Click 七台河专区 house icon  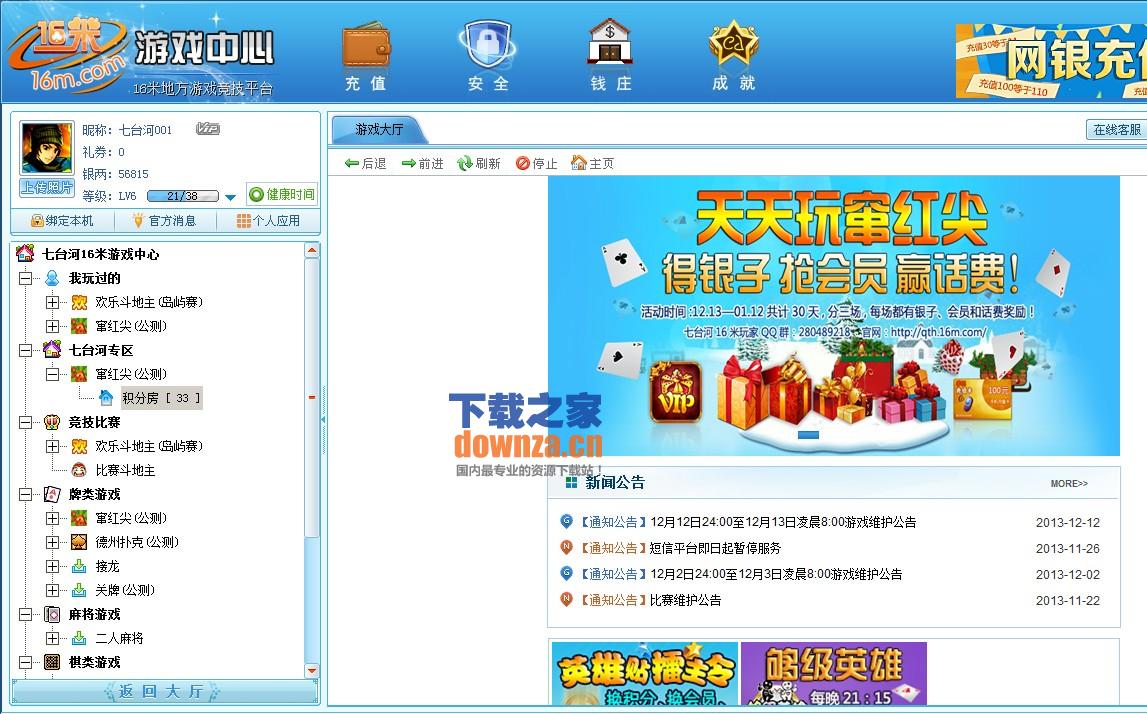pyautogui.click(x=52, y=350)
